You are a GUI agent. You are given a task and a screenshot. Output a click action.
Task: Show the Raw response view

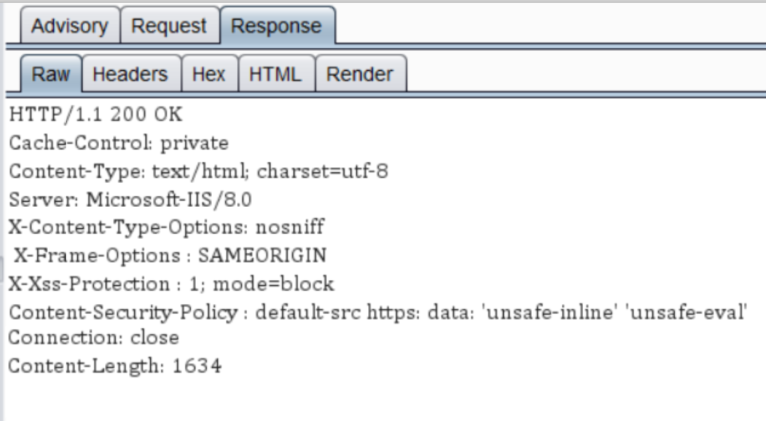tap(49, 73)
